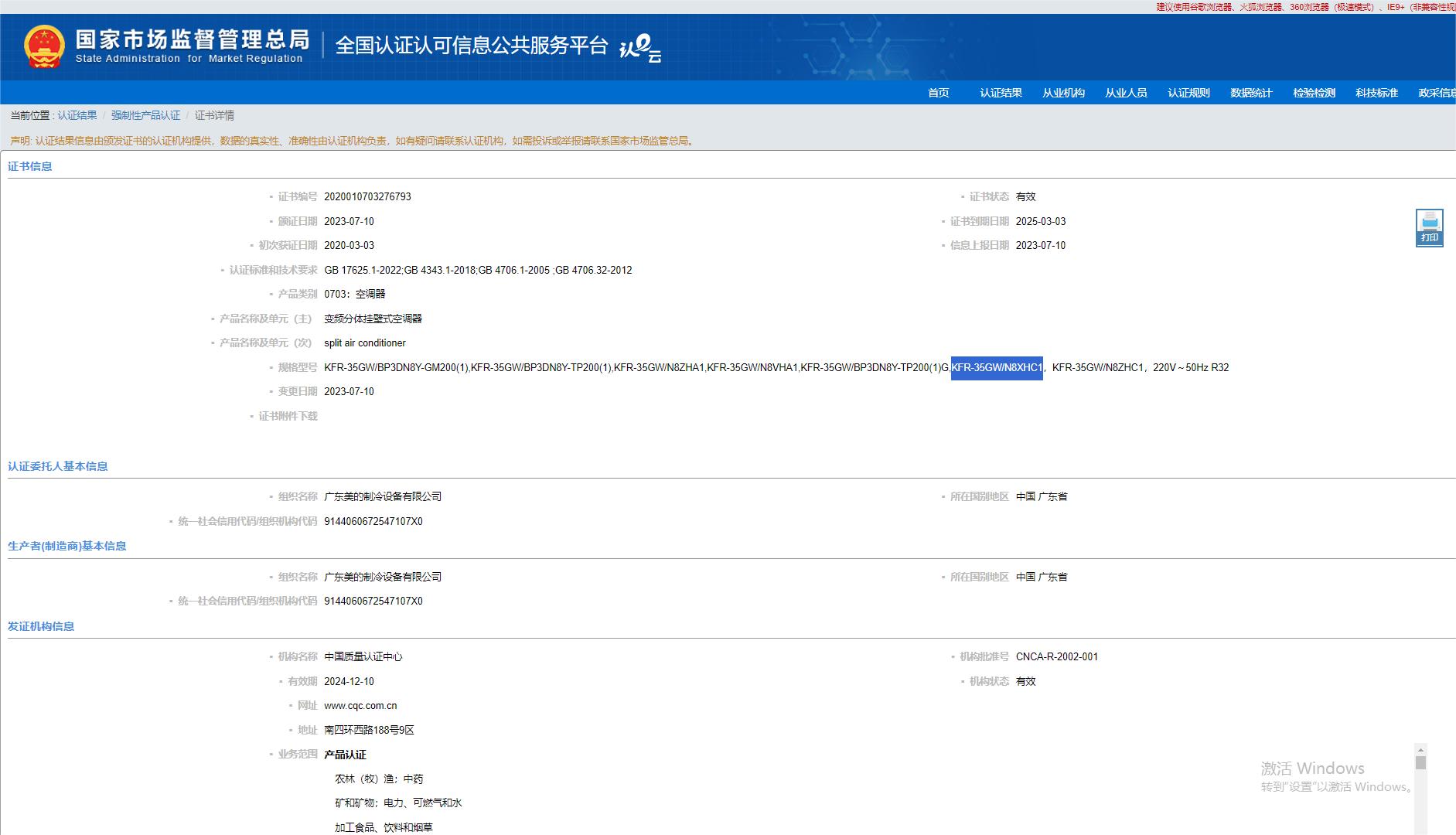Click the business scope scrollbar thumb
Image resolution: width=1456 pixels, height=835 pixels.
(x=1420, y=763)
